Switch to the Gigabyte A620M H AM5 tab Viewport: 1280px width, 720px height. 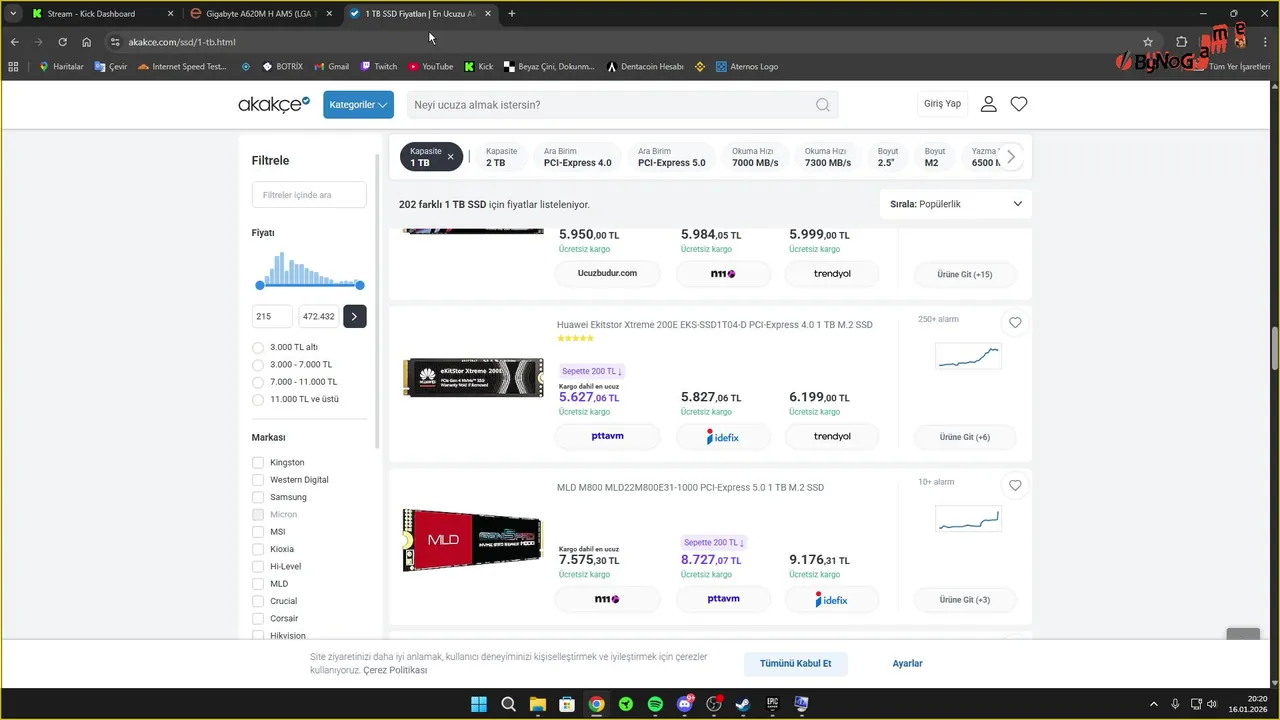coord(262,14)
